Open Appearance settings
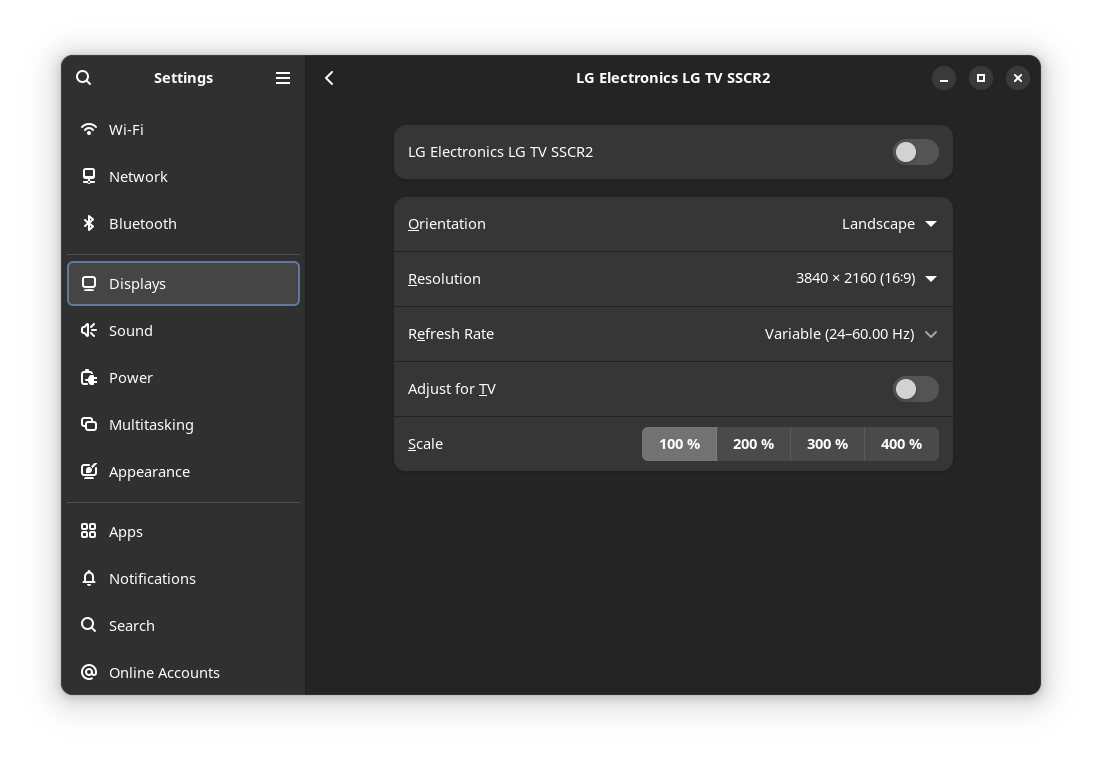1102x762 pixels. (183, 472)
